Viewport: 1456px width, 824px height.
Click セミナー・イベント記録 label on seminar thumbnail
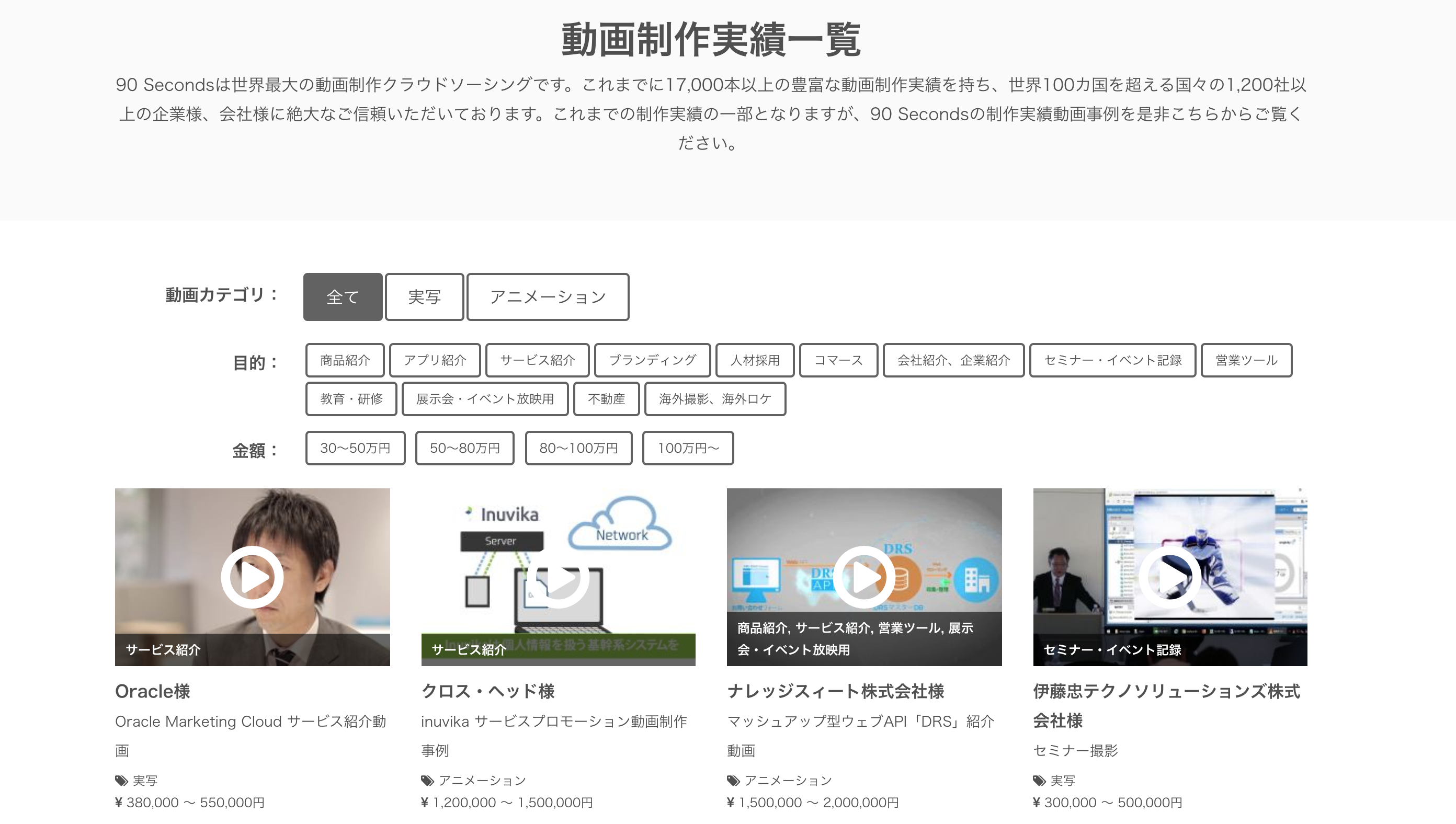[x=1112, y=650]
